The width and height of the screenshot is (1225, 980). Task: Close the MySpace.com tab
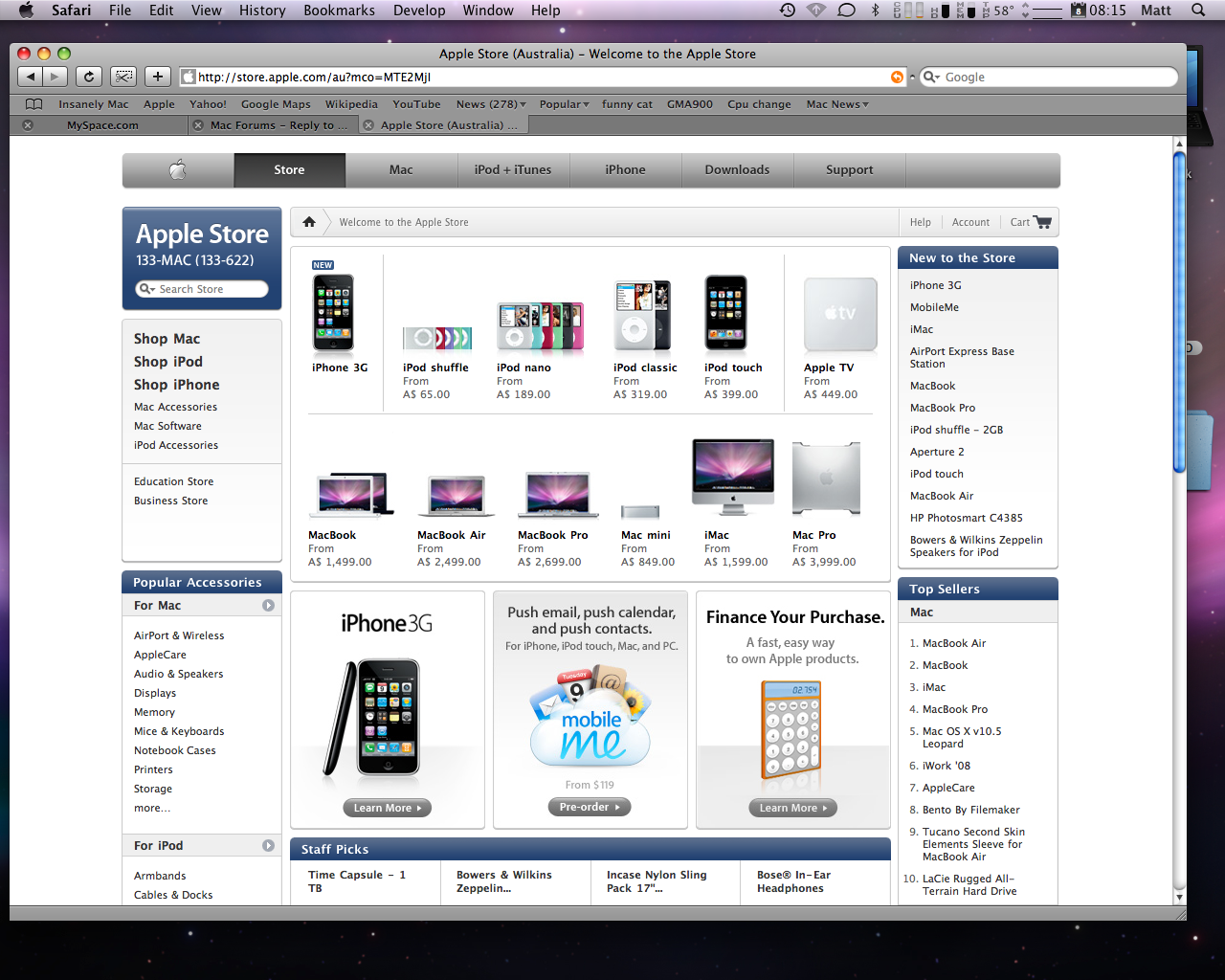[x=28, y=125]
